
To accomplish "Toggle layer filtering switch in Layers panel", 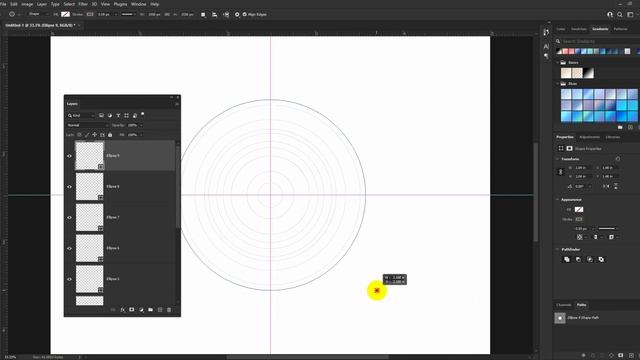I will [x=142, y=114].
